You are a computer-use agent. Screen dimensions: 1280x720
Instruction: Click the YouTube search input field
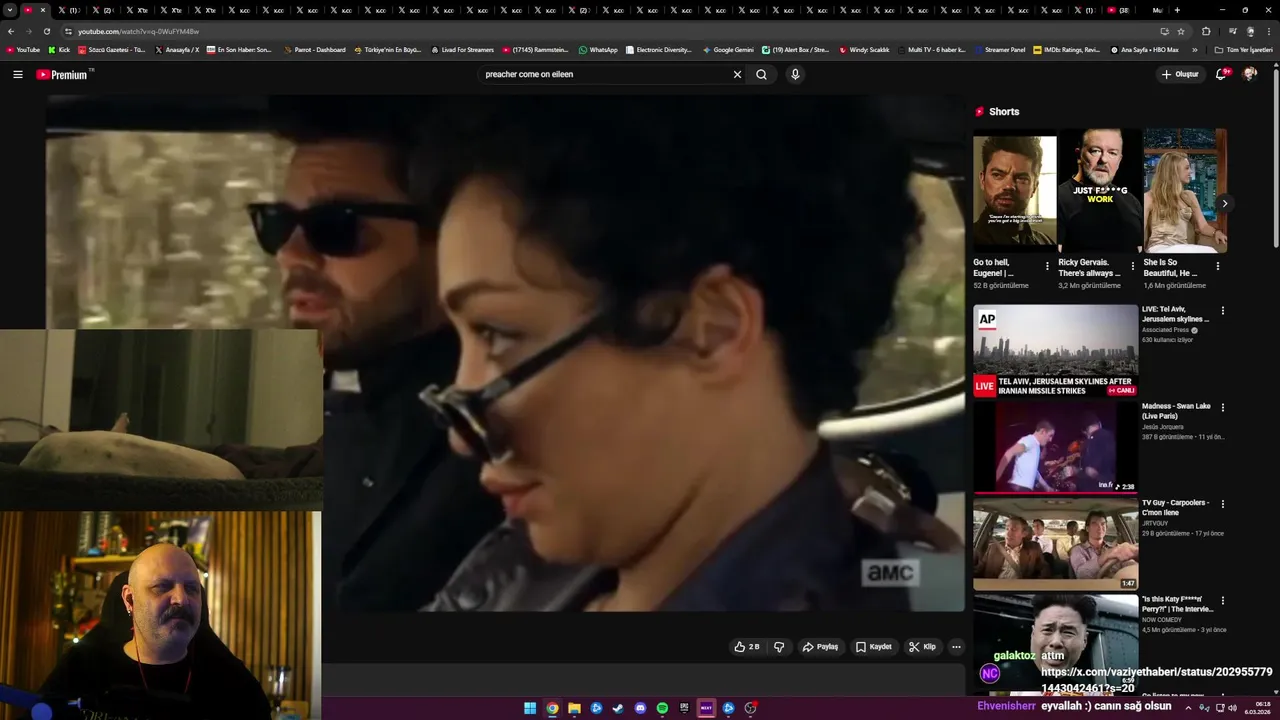[603, 74]
